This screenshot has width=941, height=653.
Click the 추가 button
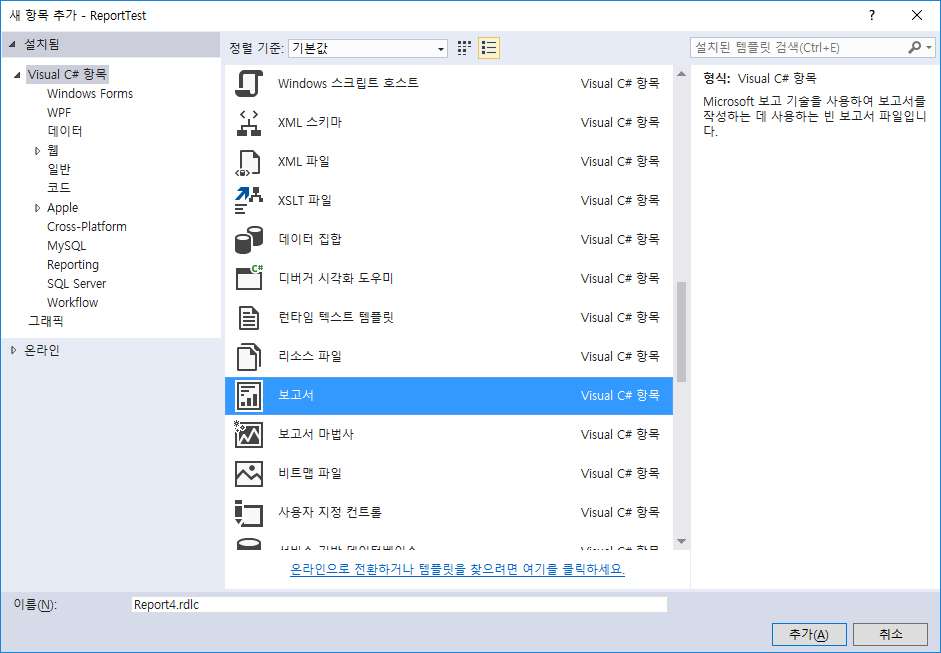808,634
